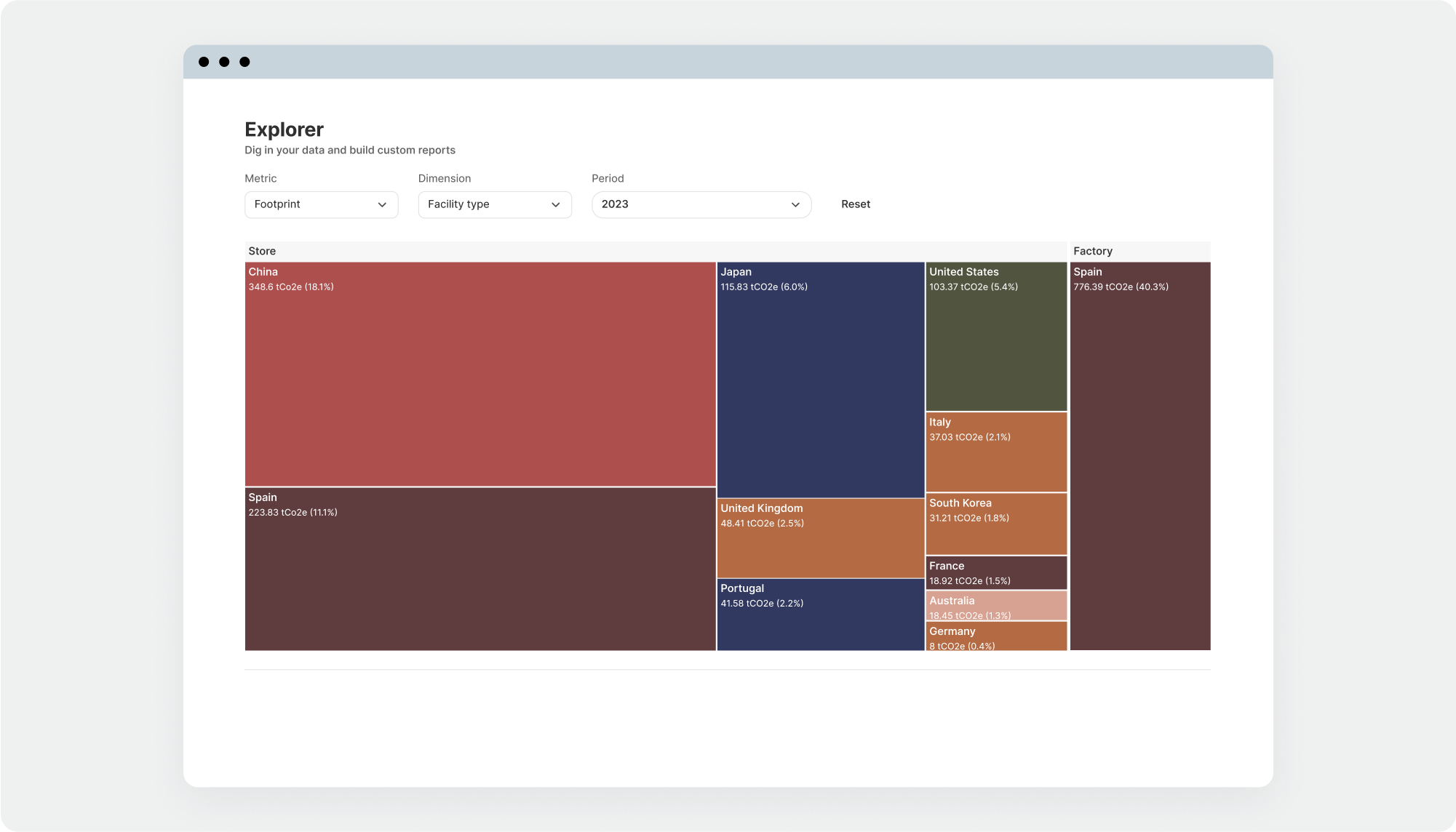Click the South Korea treemap tile
The width and height of the screenshot is (1456, 832).
coord(995,524)
